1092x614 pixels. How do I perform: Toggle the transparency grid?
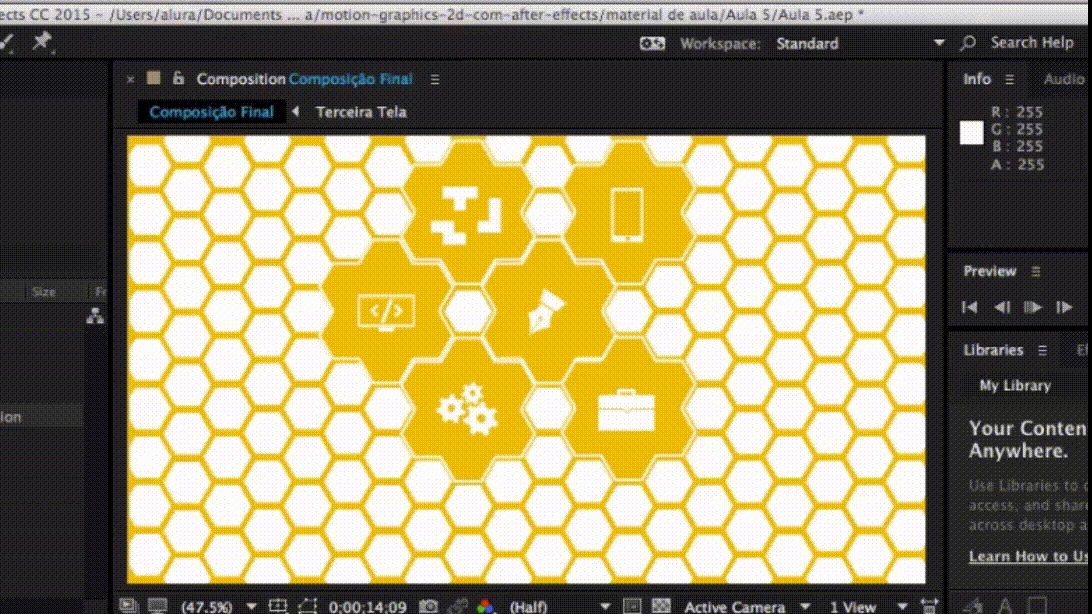coord(661,606)
